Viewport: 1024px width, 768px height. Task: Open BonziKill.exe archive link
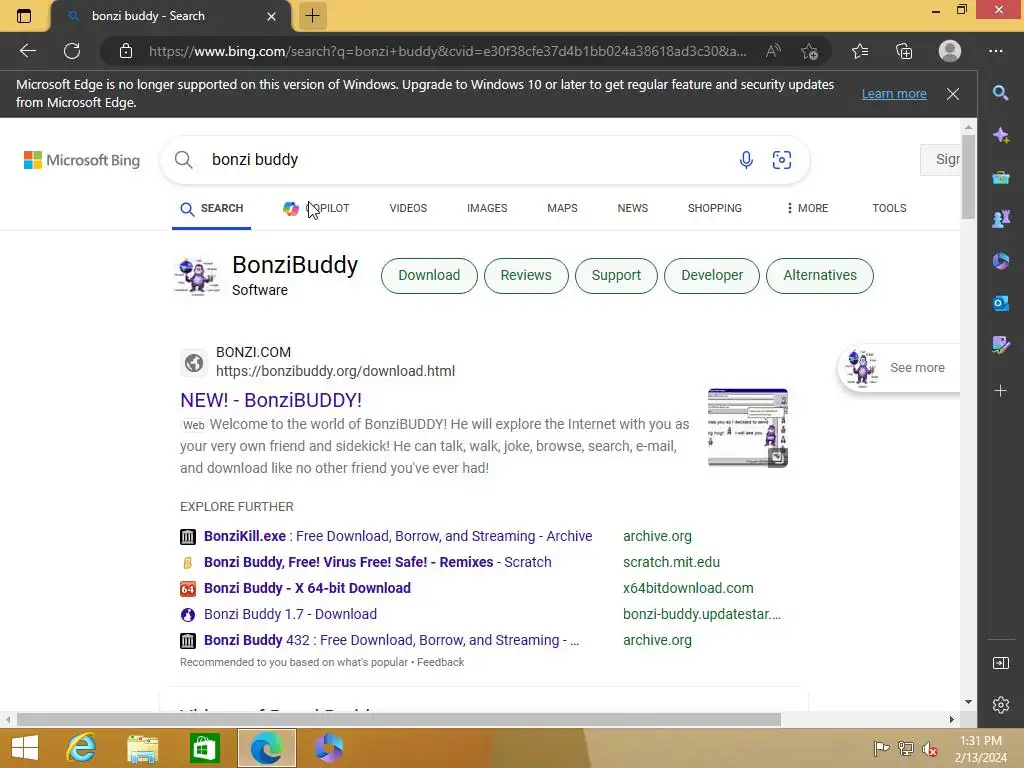[x=398, y=536]
